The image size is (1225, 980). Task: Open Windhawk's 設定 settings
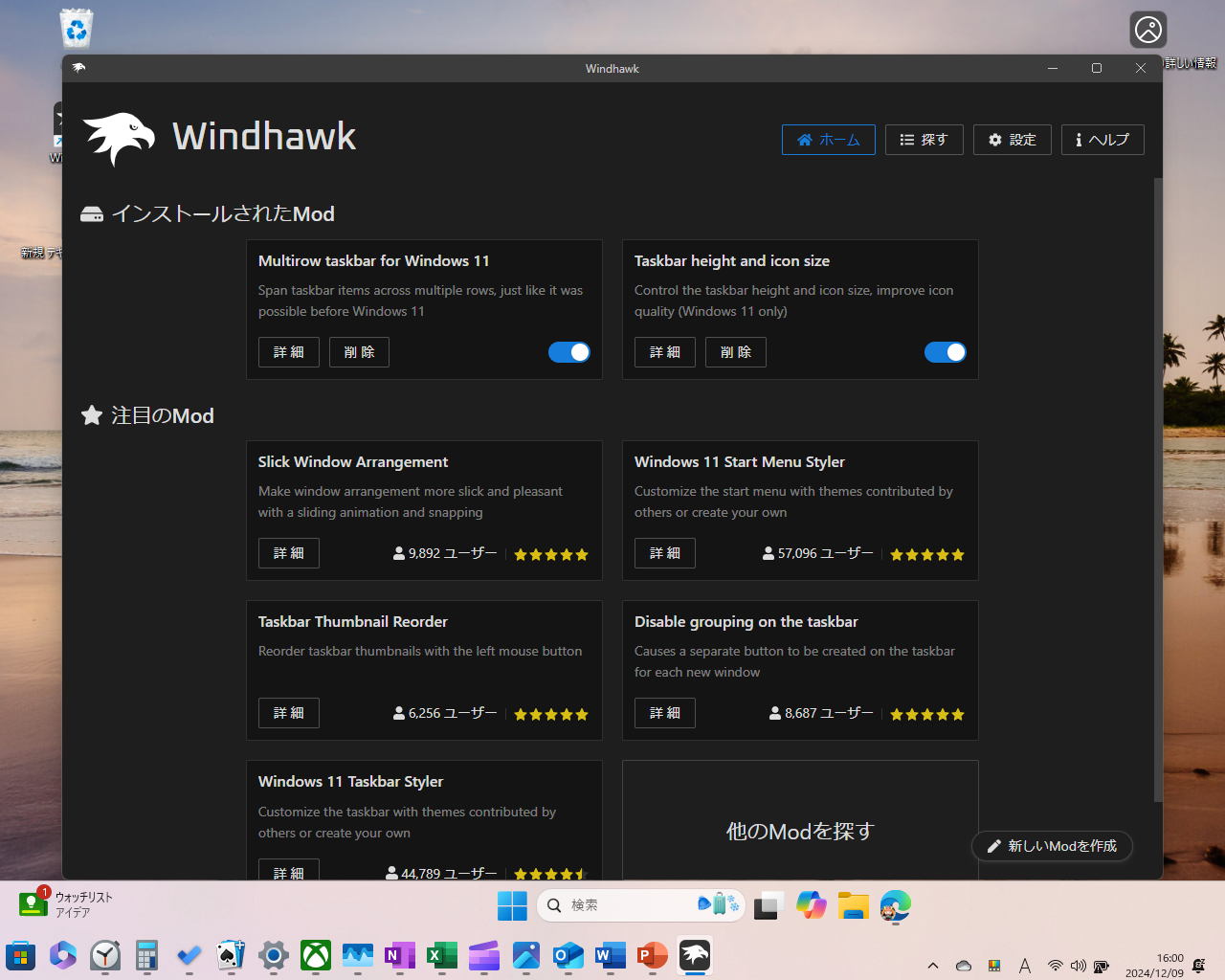(x=1012, y=139)
